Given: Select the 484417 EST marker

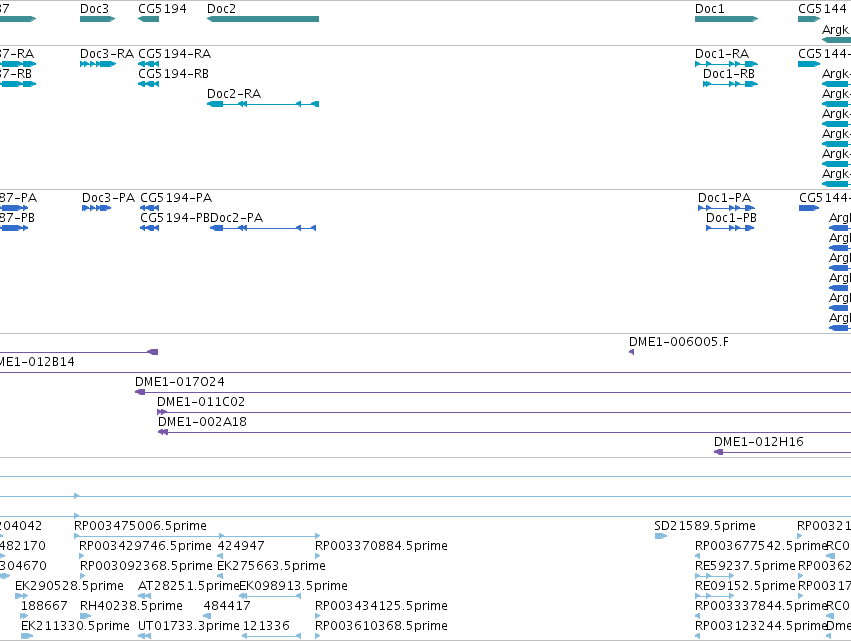Looking at the screenshot, I should pos(207,616).
